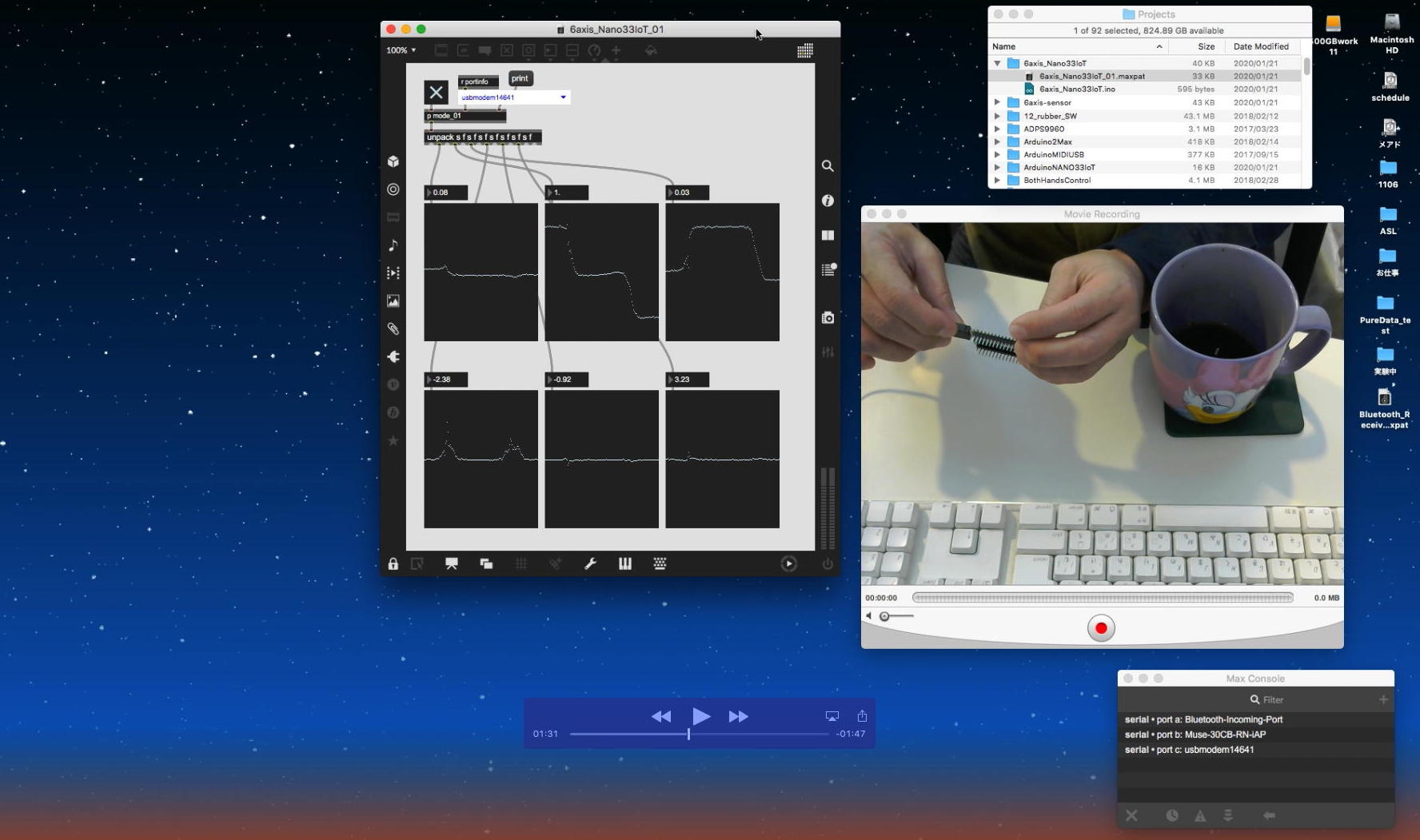Click the video playback progress slider
Screen dimensions: 1420x840
(x=699, y=734)
